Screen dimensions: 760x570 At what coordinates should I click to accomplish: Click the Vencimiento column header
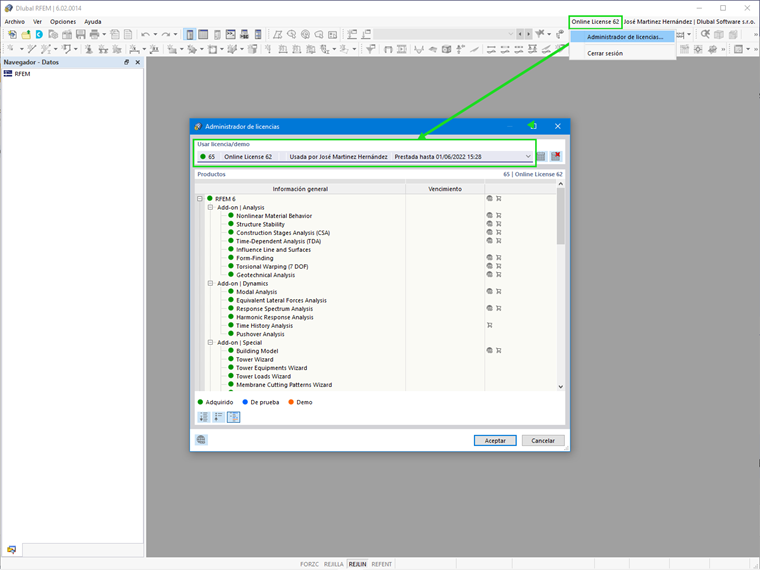(445, 189)
